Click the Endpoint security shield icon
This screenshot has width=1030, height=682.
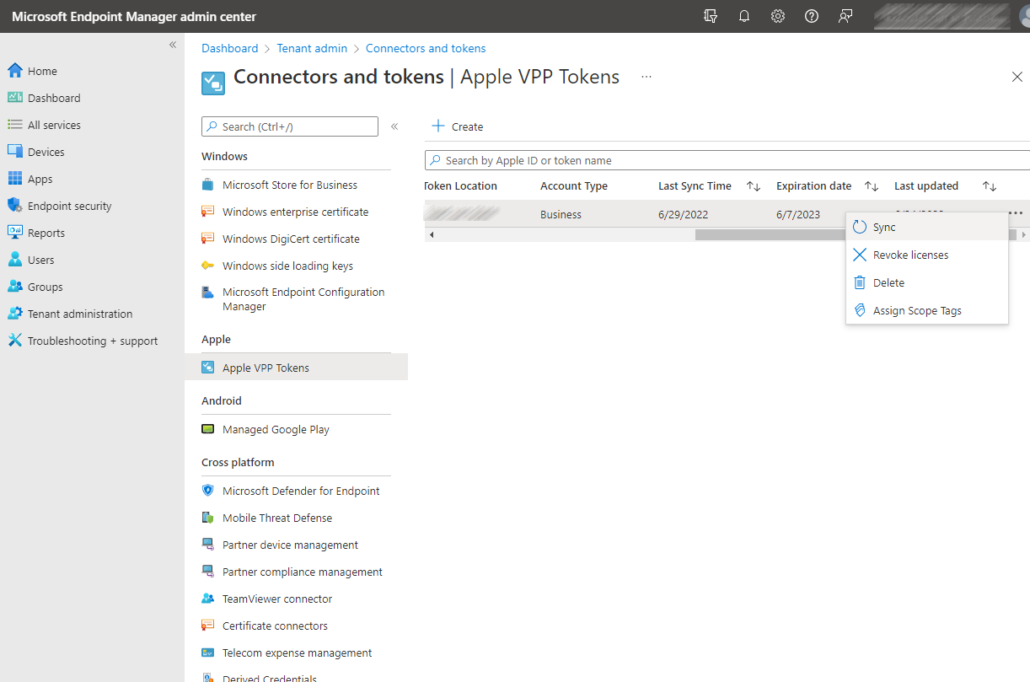point(15,206)
